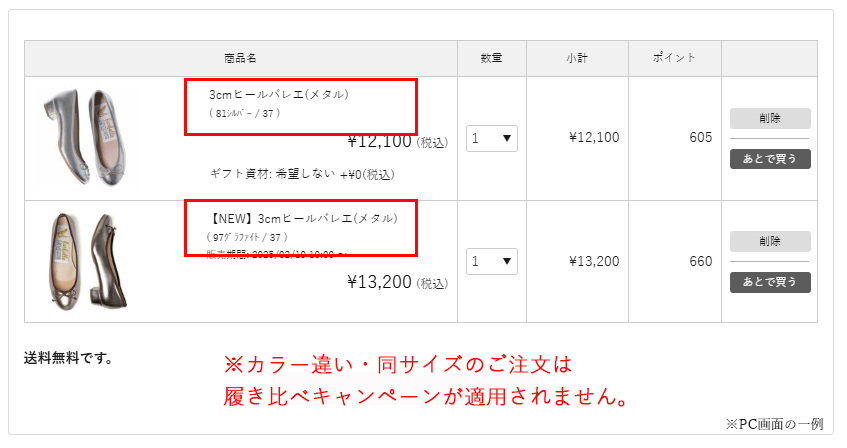The height and width of the screenshot is (448, 847).
Task: Click the 660 points value
Action: pos(700,262)
